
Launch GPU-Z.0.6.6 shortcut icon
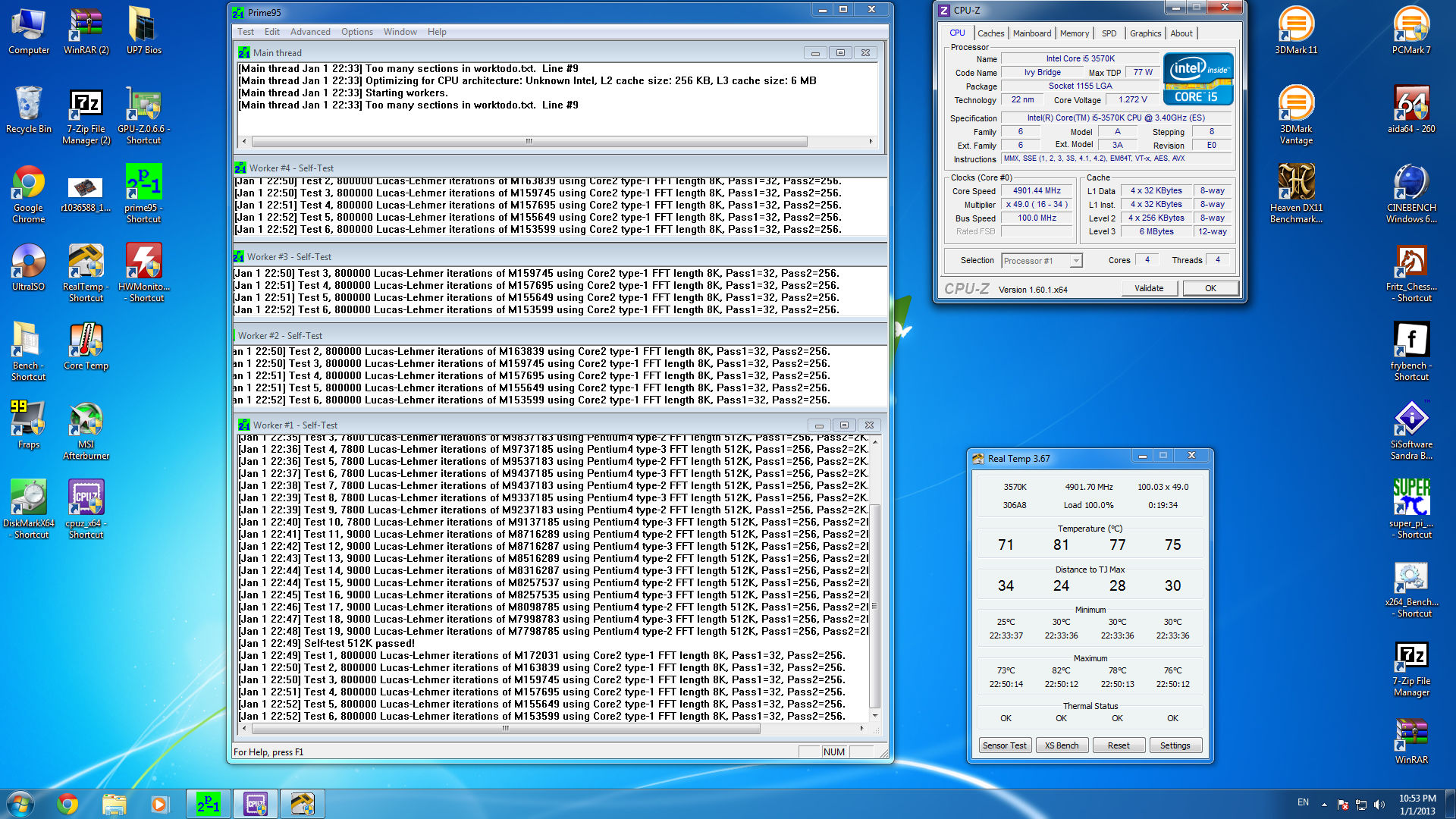[x=143, y=116]
